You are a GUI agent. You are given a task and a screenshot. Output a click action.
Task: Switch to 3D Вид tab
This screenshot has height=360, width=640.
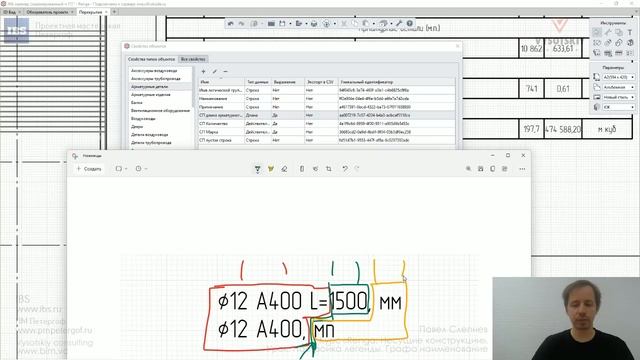coord(11,12)
